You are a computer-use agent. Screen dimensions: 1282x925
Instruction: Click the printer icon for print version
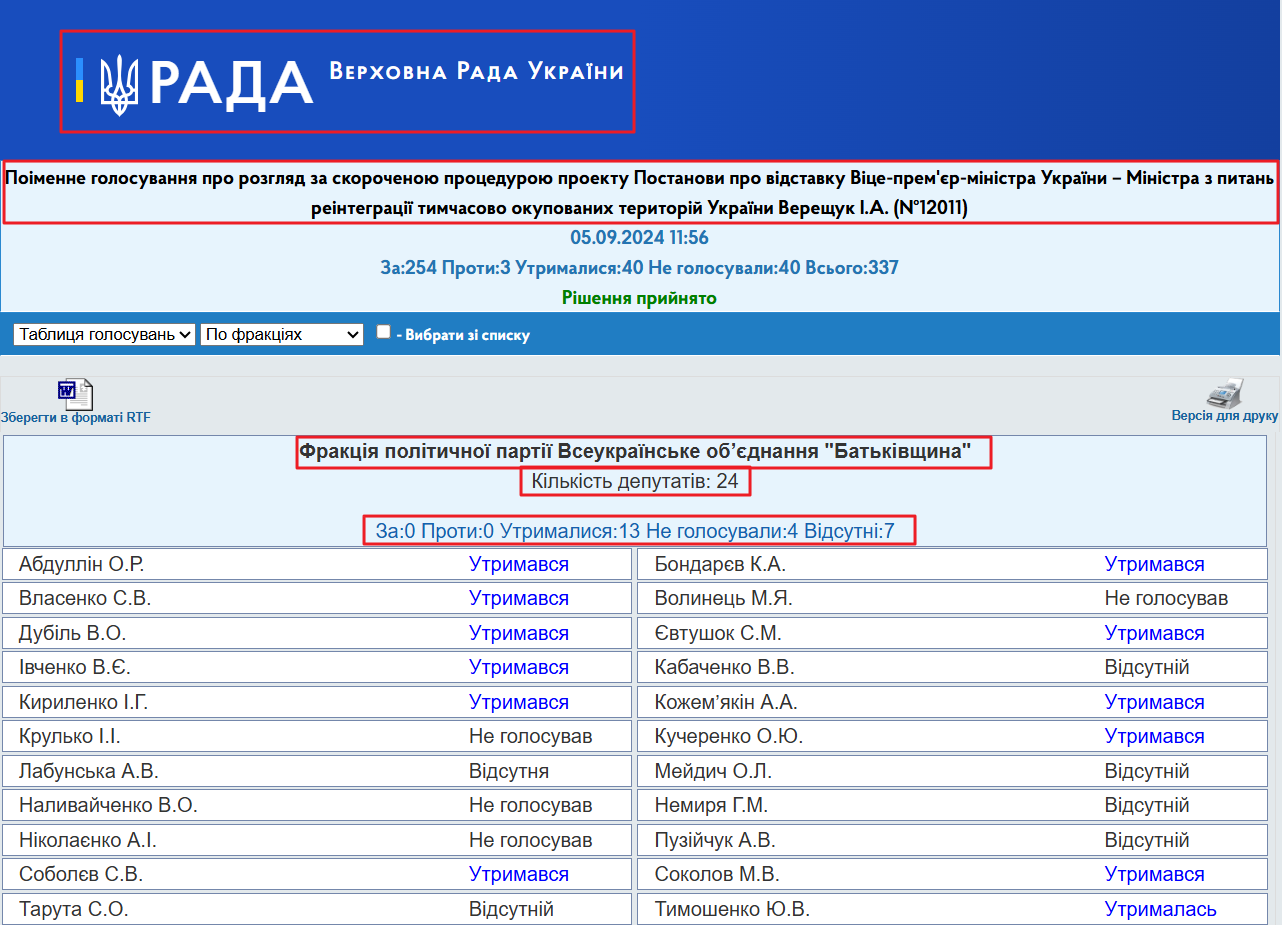1224,393
